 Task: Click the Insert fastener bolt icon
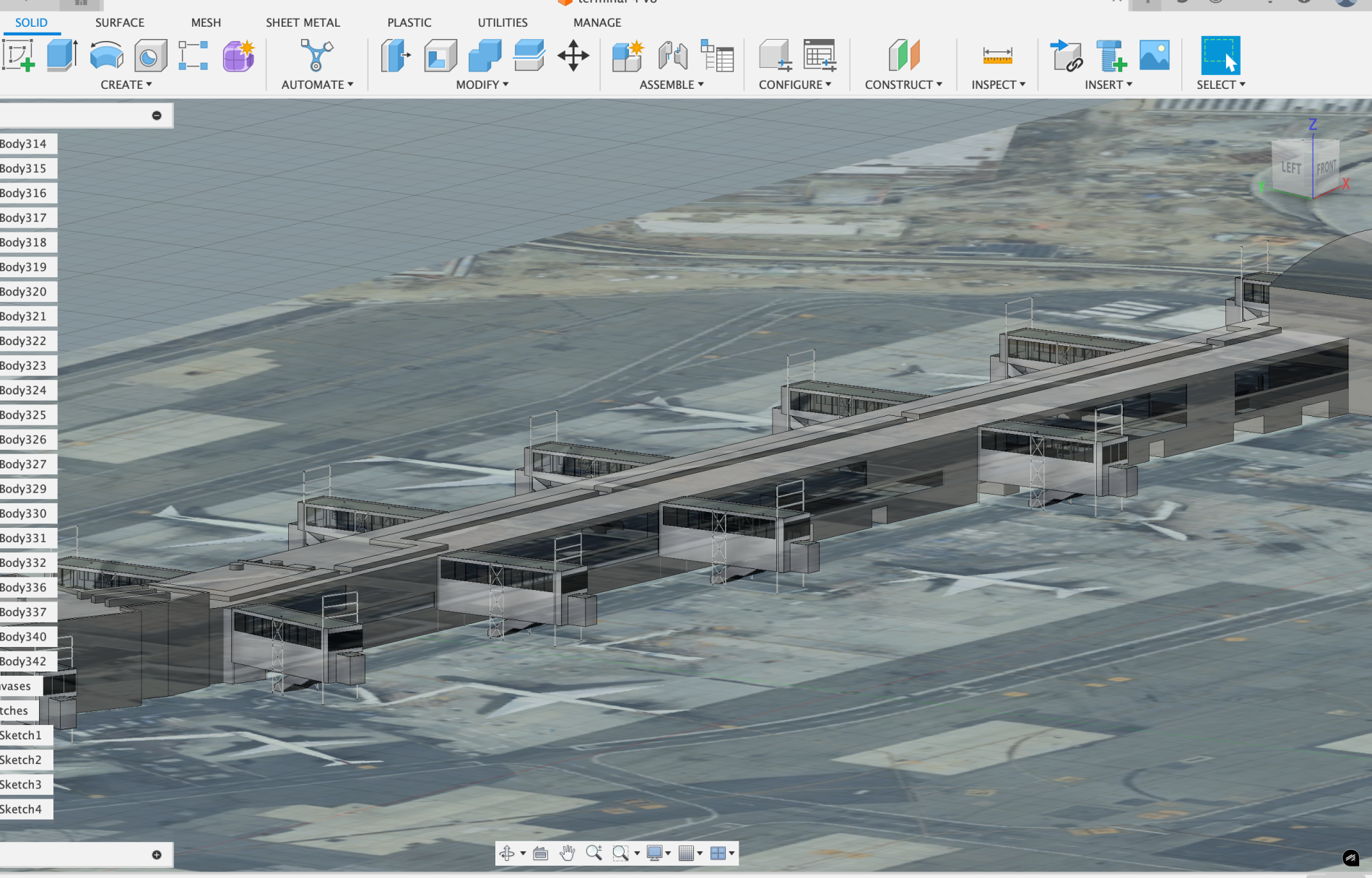point(1111,56)
